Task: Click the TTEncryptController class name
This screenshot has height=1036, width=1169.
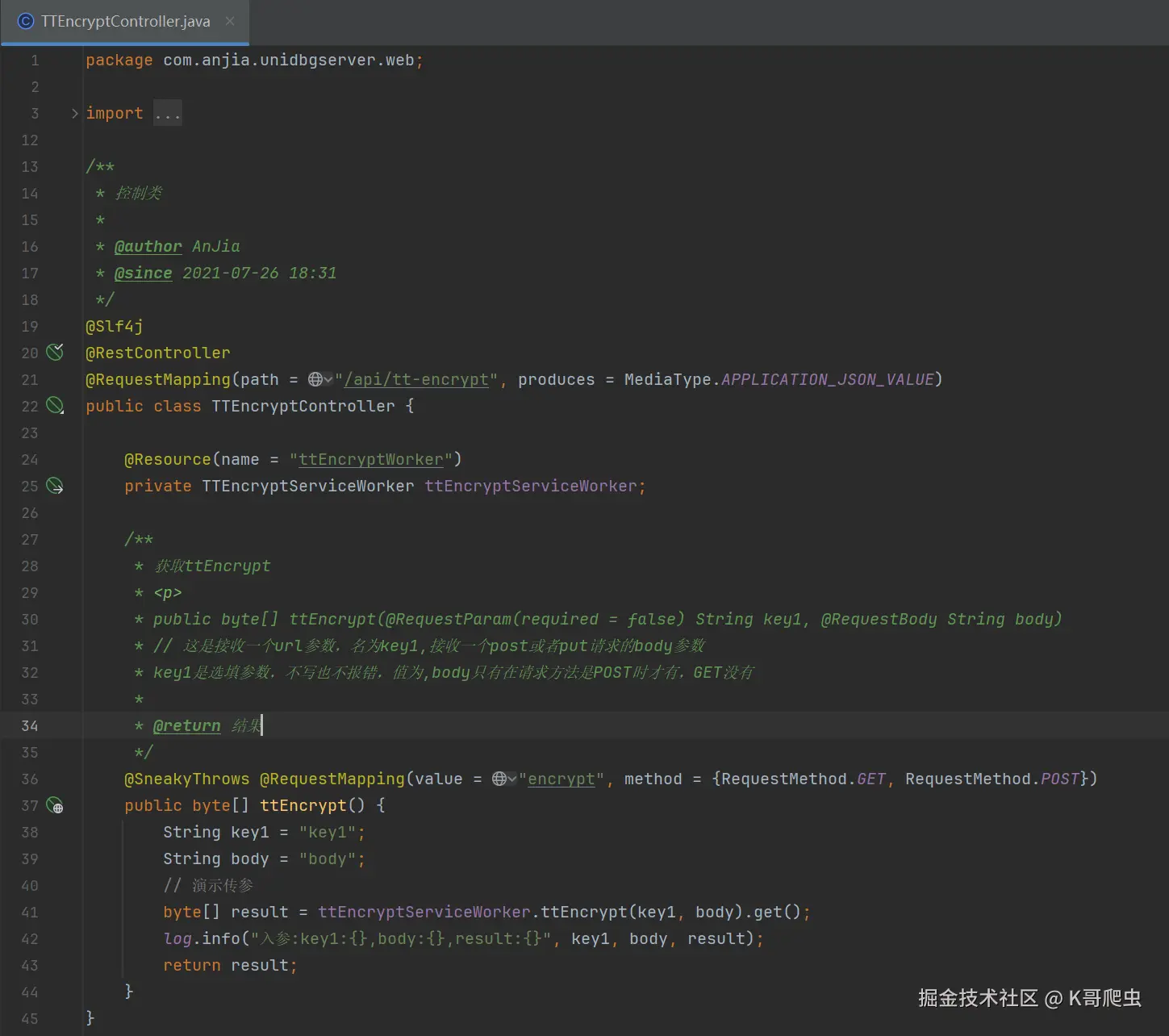Action: [x=303, y=406]
